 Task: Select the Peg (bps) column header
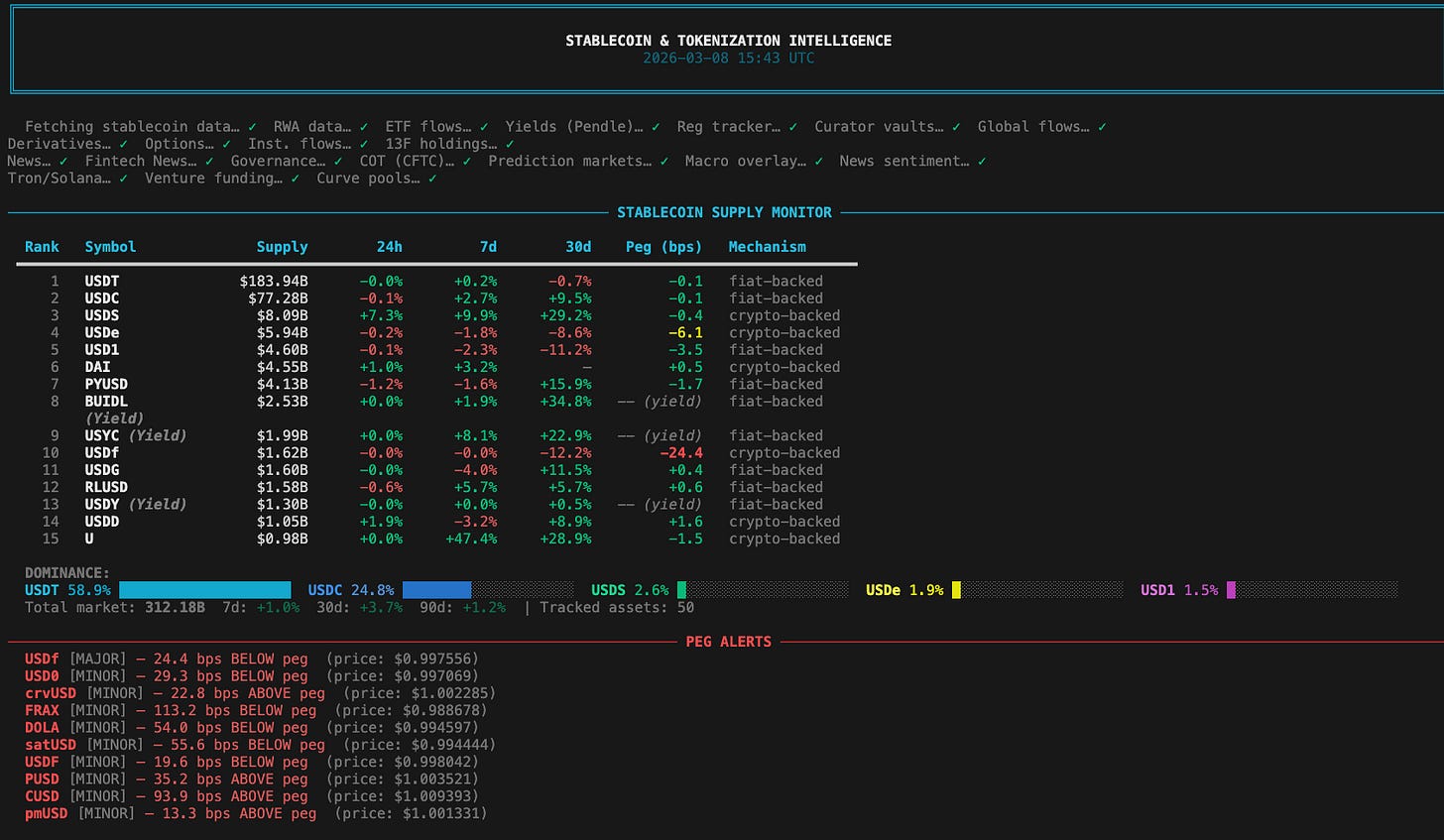coord(663,247)
